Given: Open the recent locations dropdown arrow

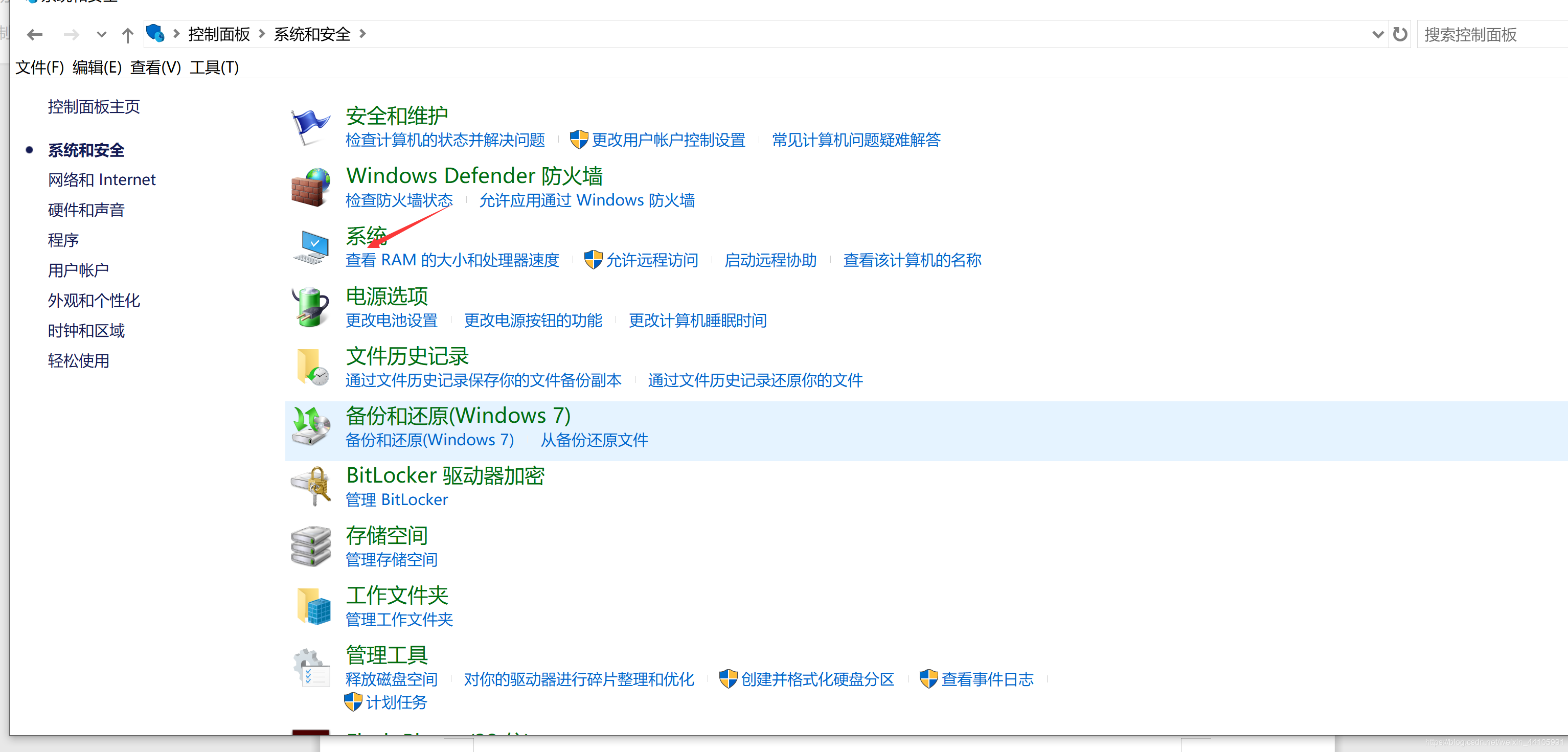Looking at the screenshot, I should pyautogui.click(x=102, y=35).
